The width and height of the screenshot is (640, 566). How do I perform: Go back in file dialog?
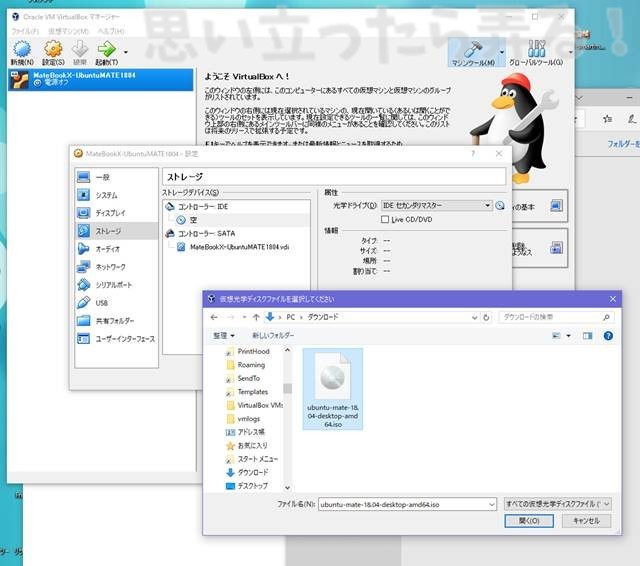click(214, 317)
